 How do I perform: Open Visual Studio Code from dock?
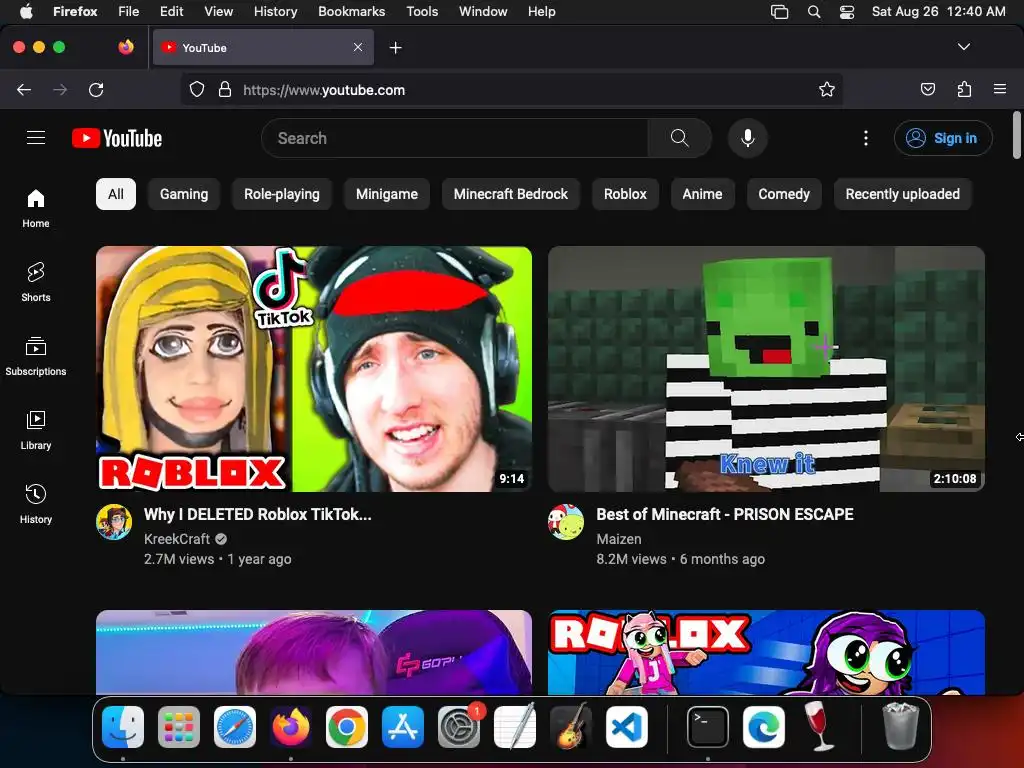(x=627, y=727)
